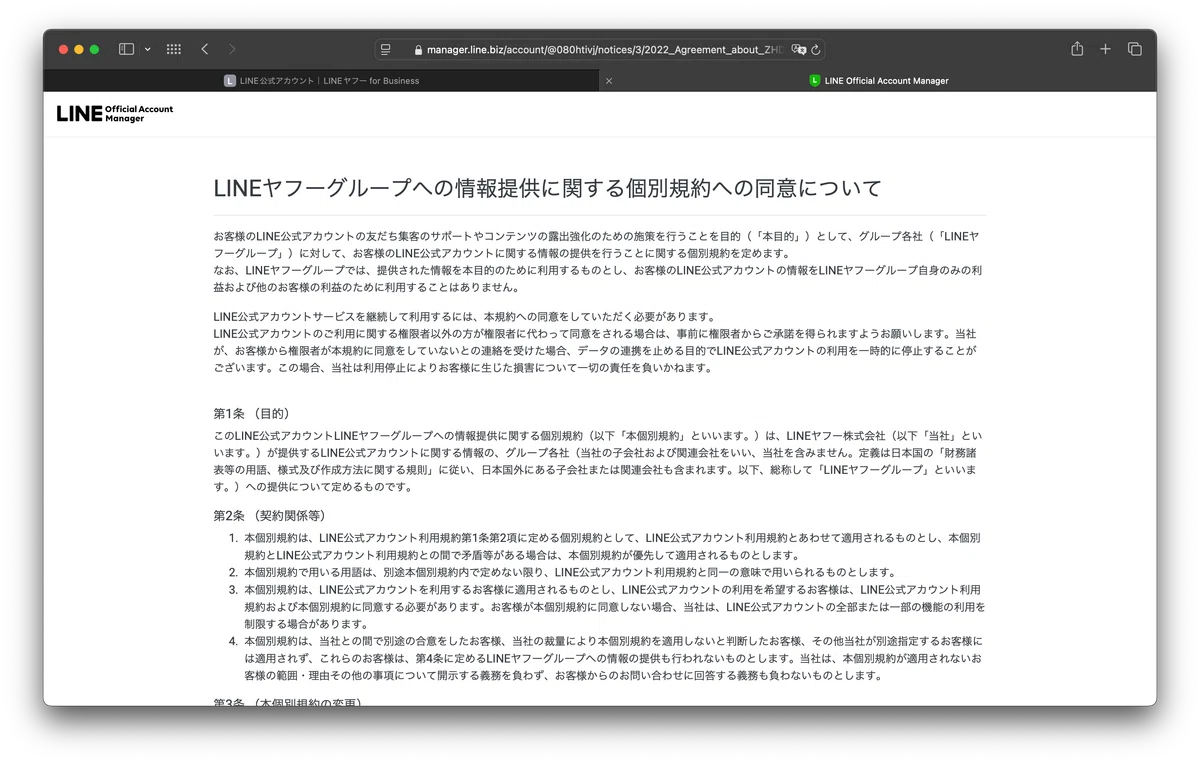Open the page menu icon in address bar

[386, 49]
